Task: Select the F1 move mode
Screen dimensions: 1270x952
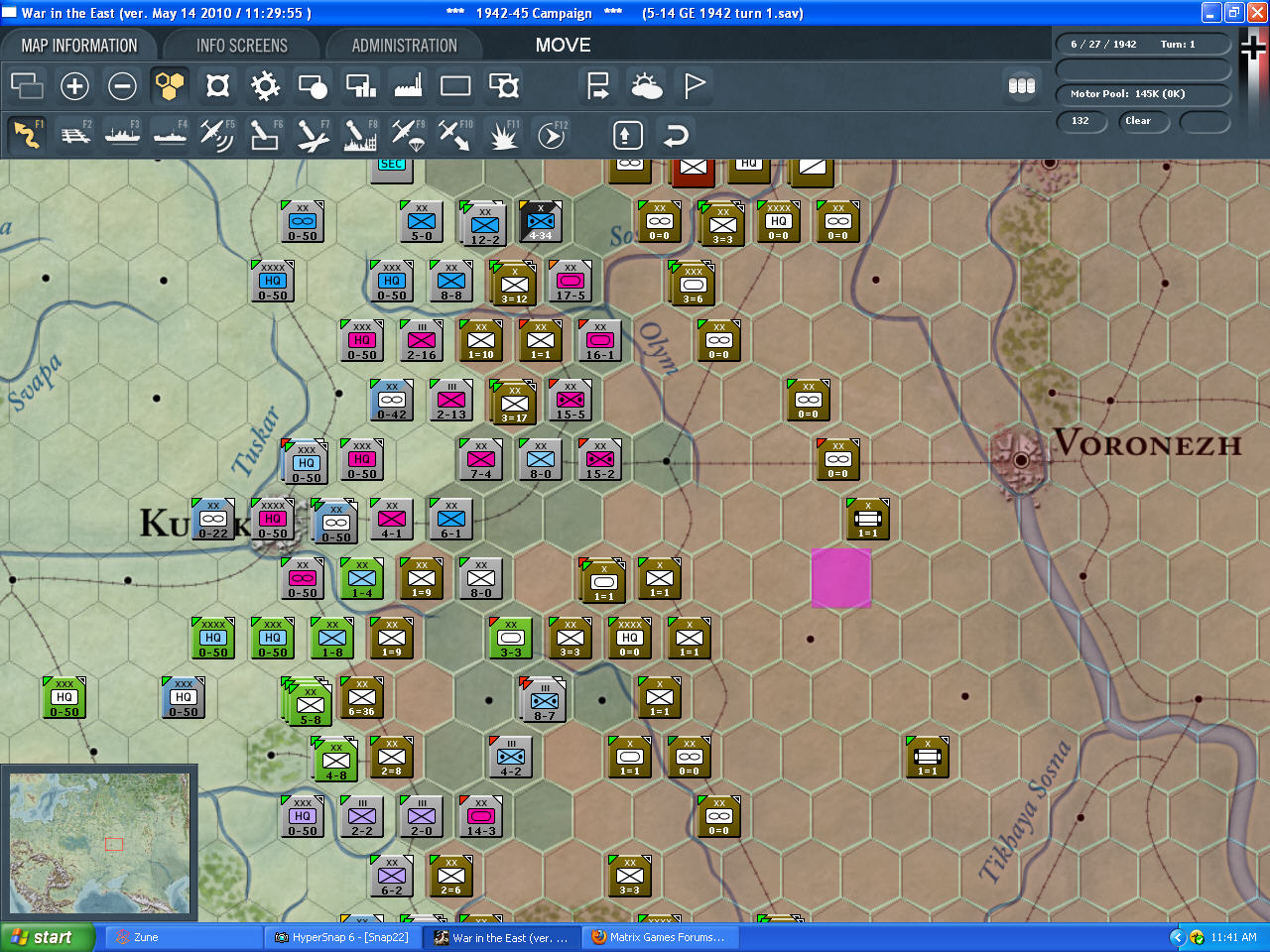Action: [27, 135]
